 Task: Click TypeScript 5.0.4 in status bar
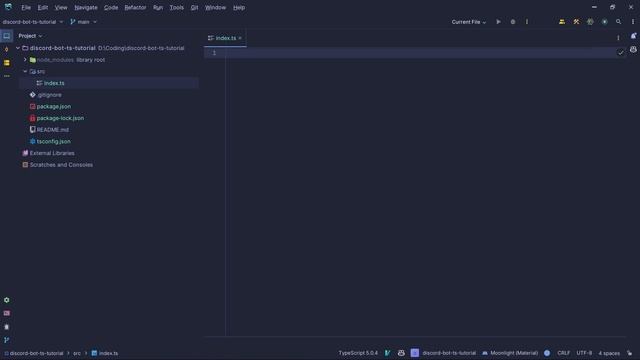coord(358,353)
